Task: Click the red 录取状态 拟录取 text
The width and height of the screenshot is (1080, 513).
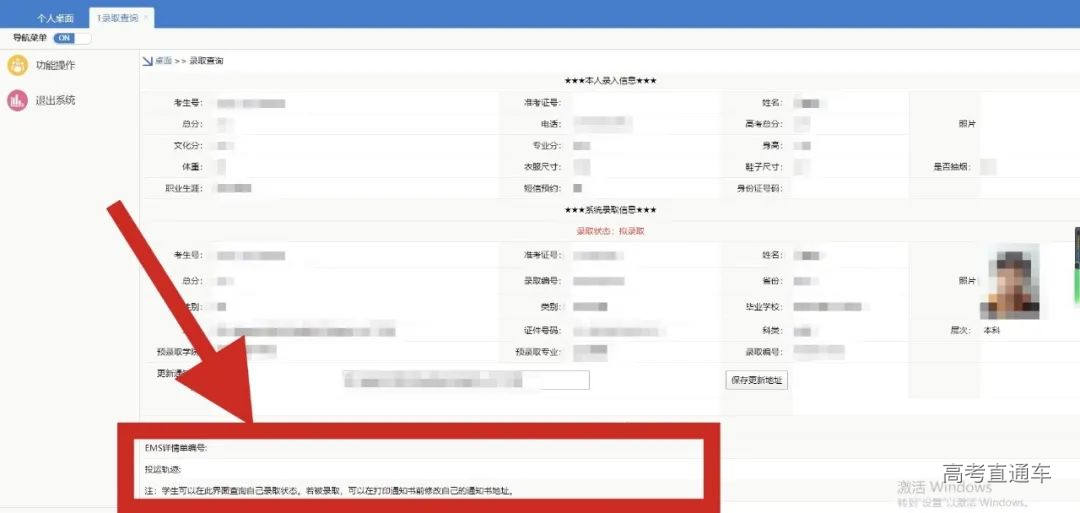Action: (610, 231)
